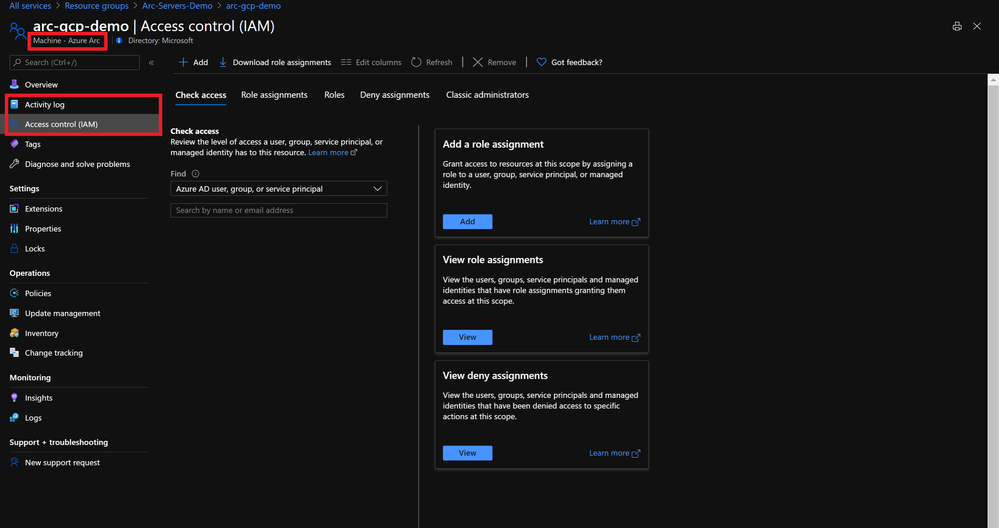The image size is (999, 528).
Task: Click the directory info icon
Action: [119, 41]
